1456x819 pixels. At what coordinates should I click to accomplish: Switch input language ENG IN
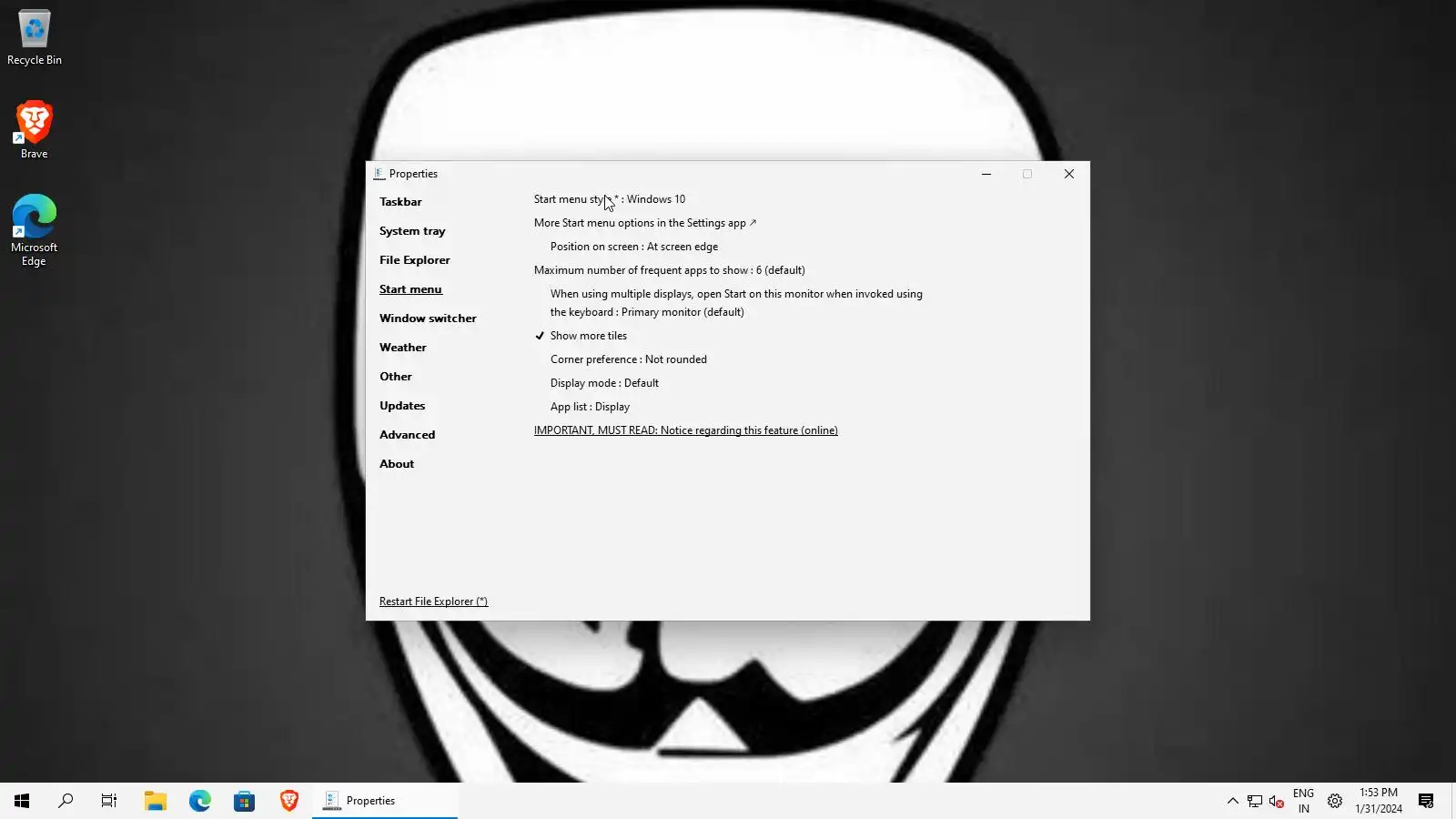(1303, 801)
